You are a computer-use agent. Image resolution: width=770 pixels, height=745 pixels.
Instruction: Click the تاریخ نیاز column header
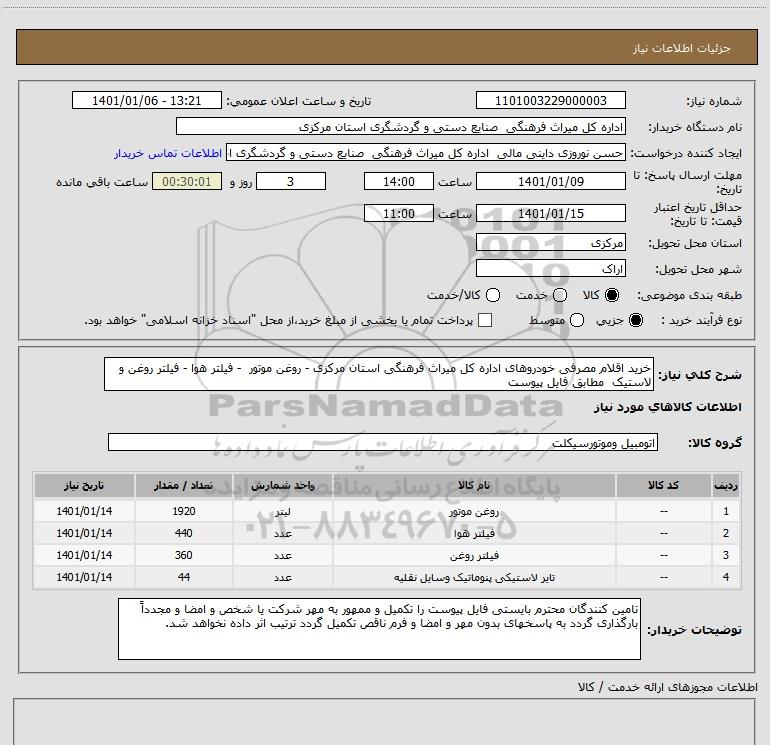pyautogui.click(x=84, y=485)
